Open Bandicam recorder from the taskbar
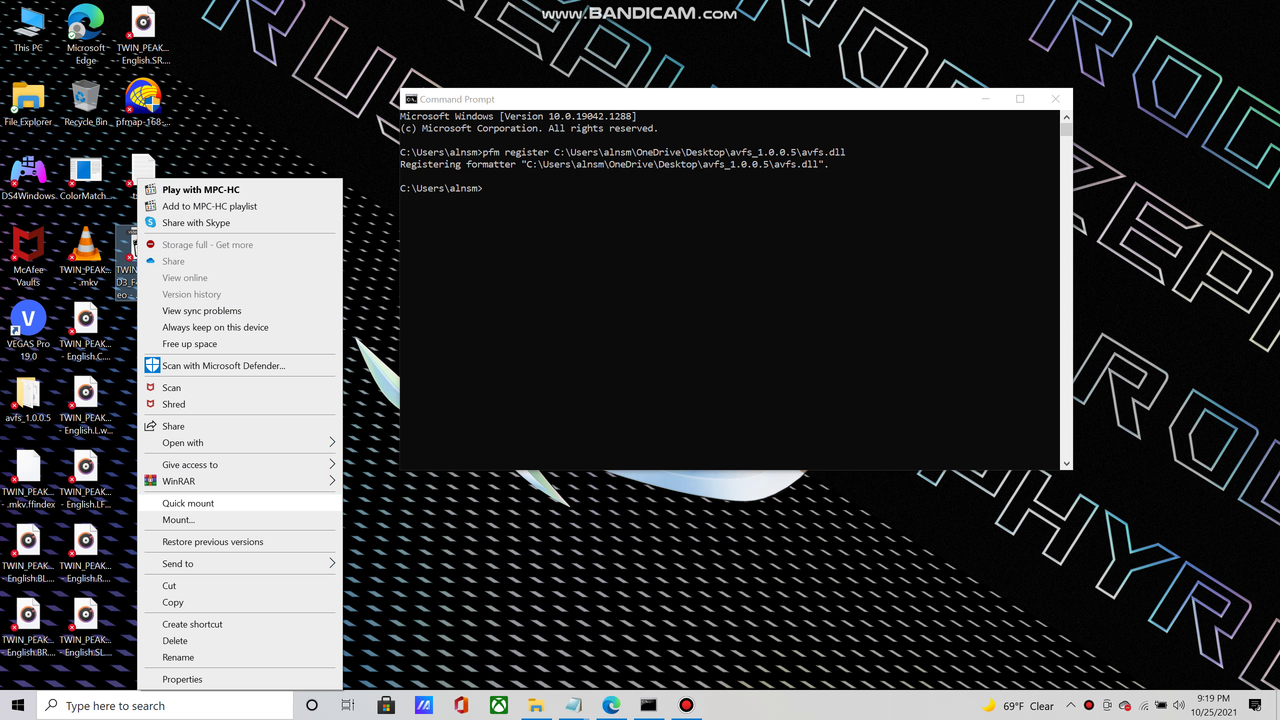 click(x=686, y=705)
